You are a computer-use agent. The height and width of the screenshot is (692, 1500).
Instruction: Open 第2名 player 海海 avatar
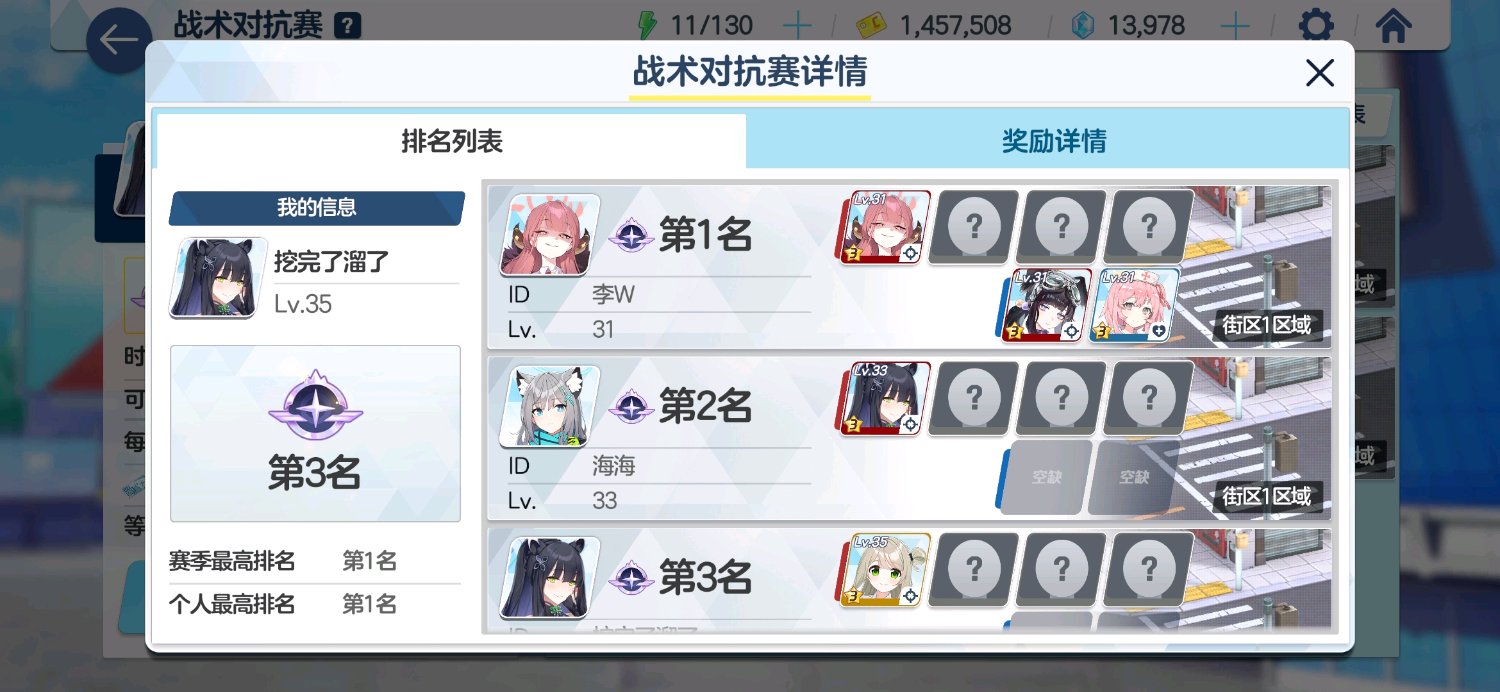pyautogui.click(x=550, y=406)
